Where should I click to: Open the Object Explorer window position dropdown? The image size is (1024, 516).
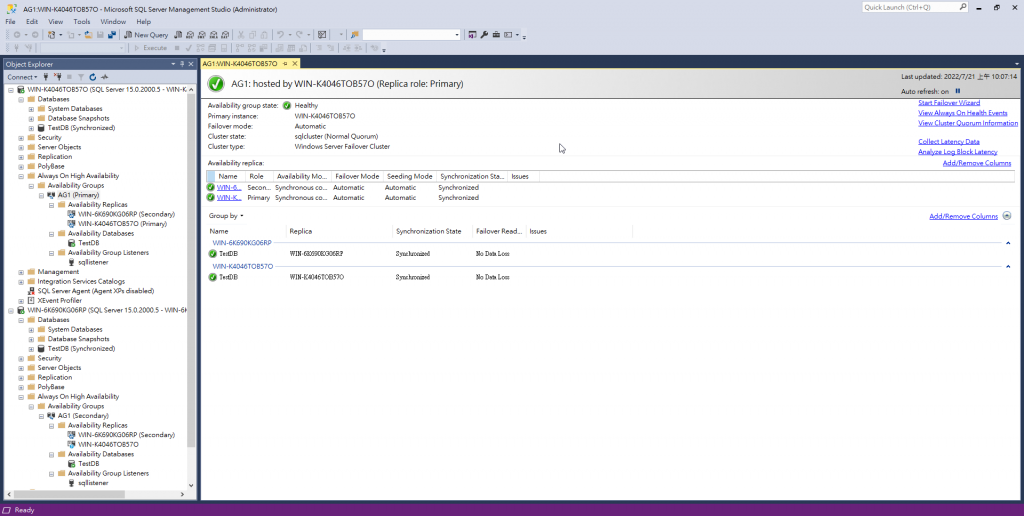[x=173, y=64]
